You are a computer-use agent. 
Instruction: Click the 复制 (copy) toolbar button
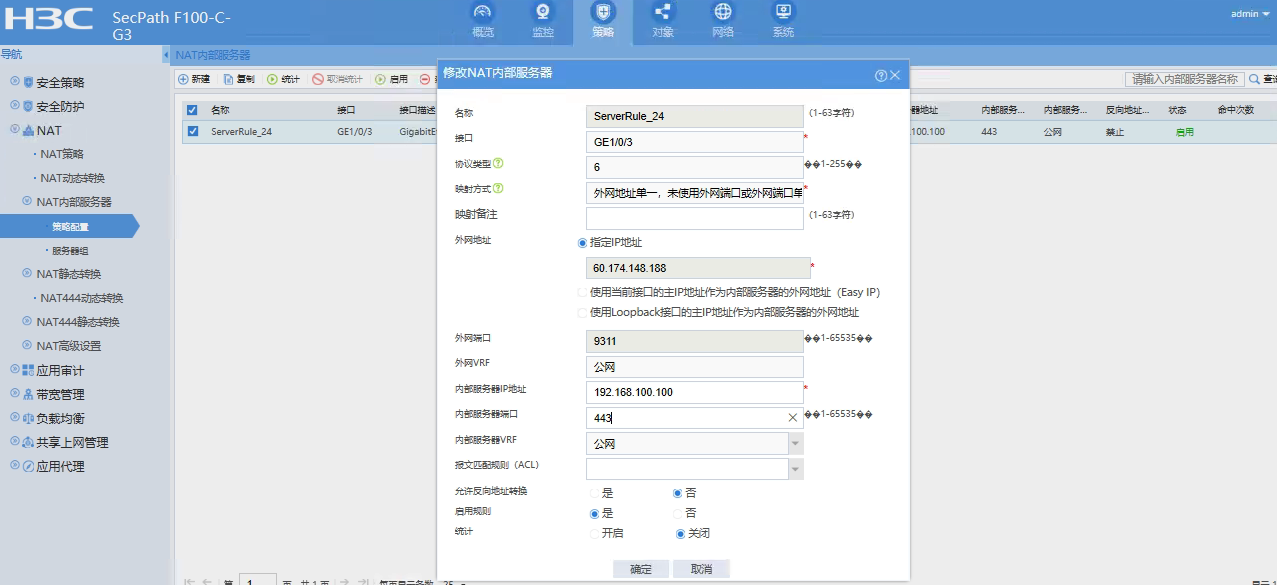click(239, 79)
